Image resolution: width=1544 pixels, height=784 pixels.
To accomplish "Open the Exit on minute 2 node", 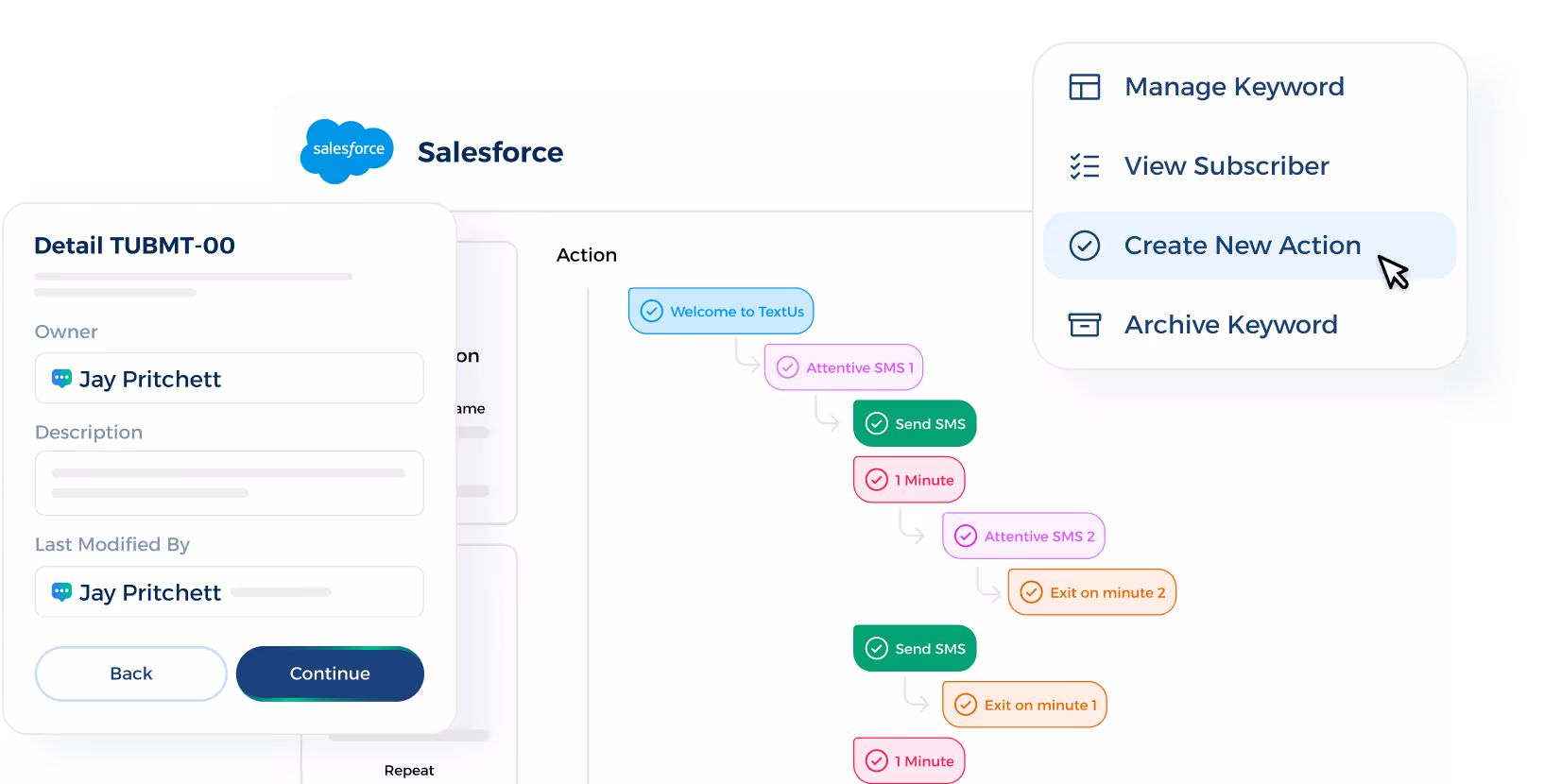I will [1092, 592].
